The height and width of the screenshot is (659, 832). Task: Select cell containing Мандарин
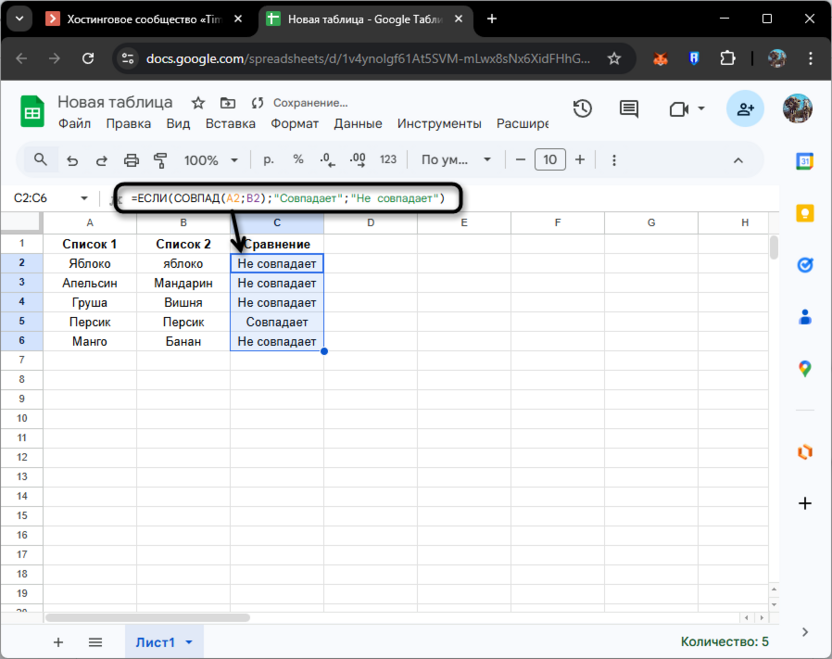[183, 283]
